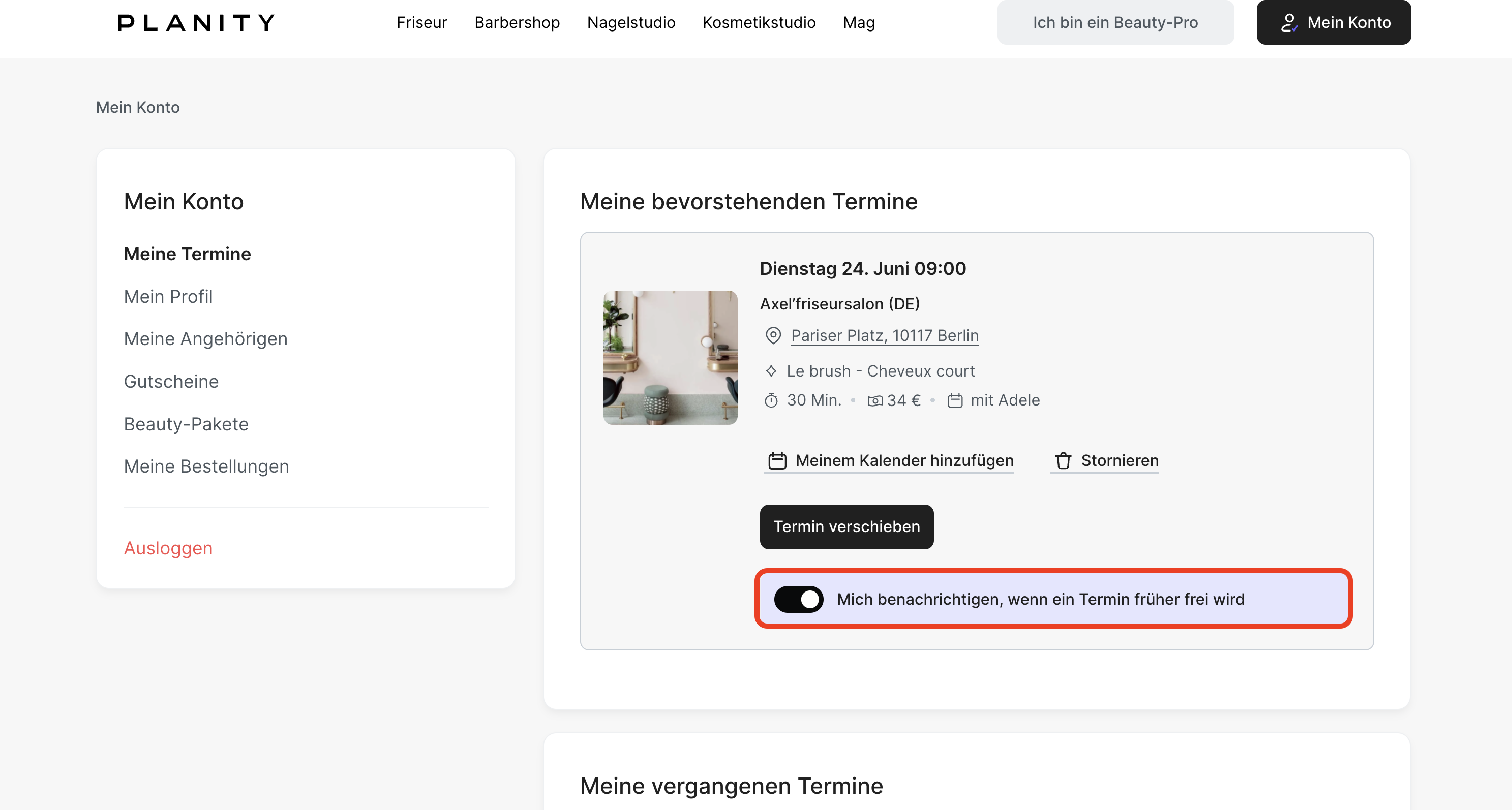Open Mein Profil in the sidebar

point(168,297)
